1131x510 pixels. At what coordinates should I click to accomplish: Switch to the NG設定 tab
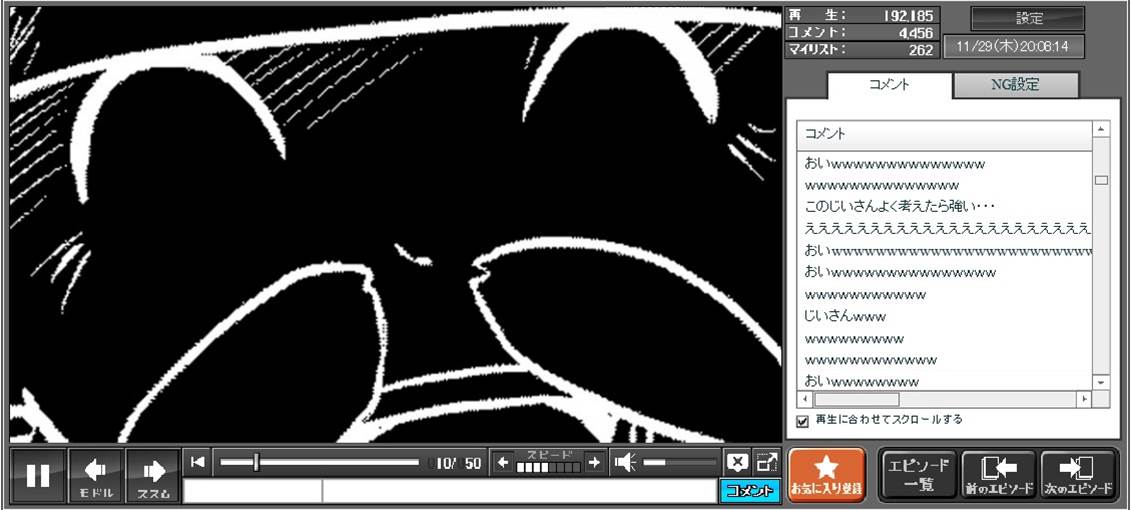(x=1014, y=85)
